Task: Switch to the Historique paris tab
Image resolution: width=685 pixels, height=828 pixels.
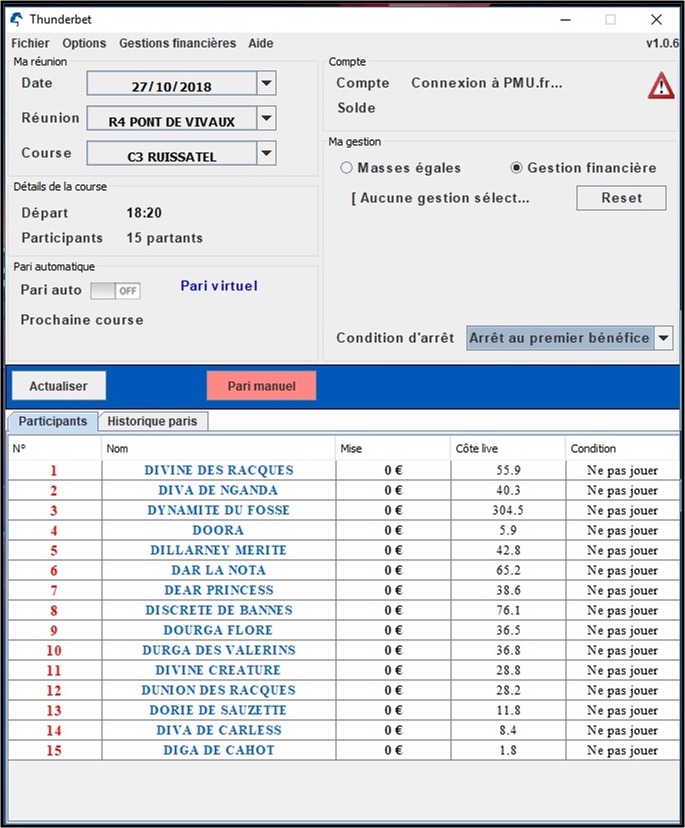Action: (x=152, y=421)
